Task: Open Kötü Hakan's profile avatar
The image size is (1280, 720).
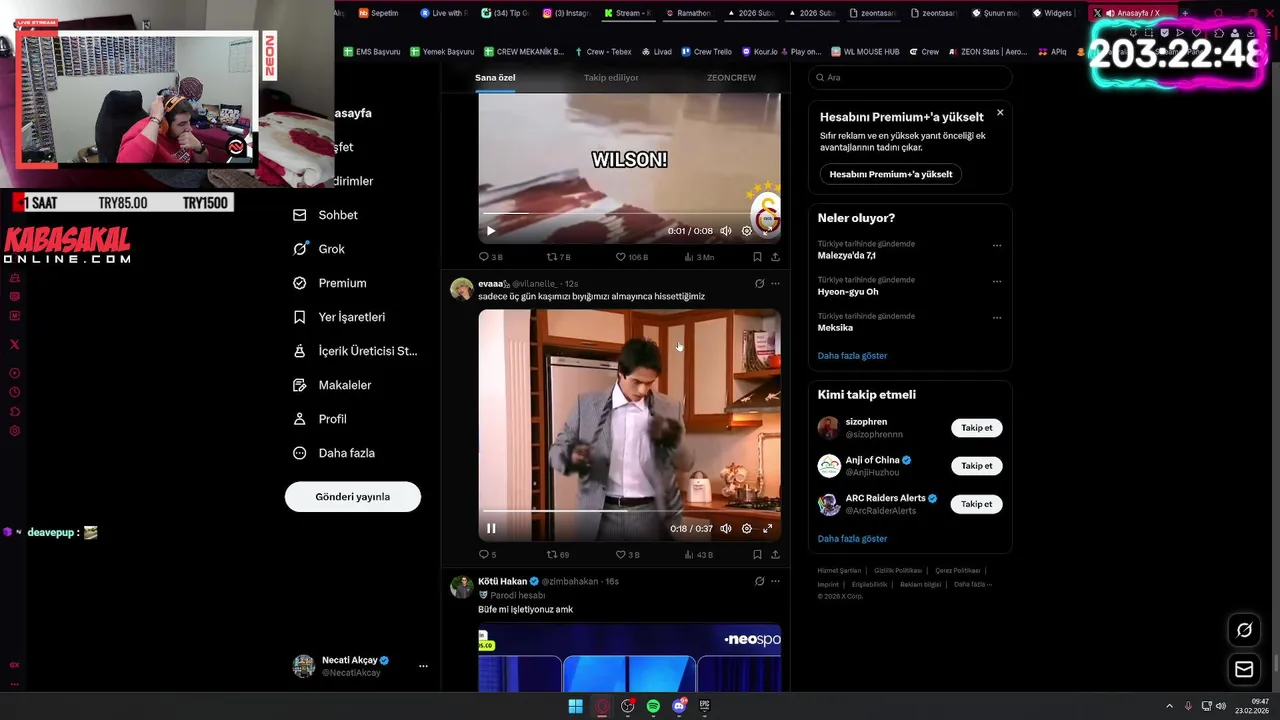Action: click(461, 587)
